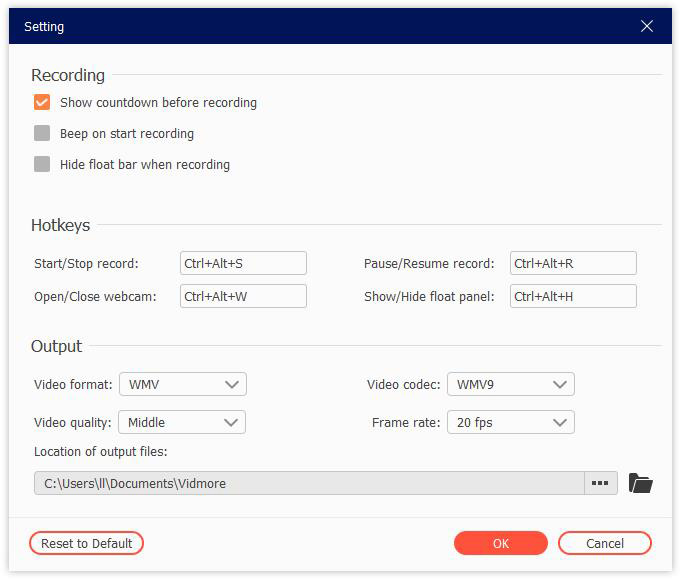Select the Show/Hide float panel hotkey field

pyautogui.click(x=572, y=296)
